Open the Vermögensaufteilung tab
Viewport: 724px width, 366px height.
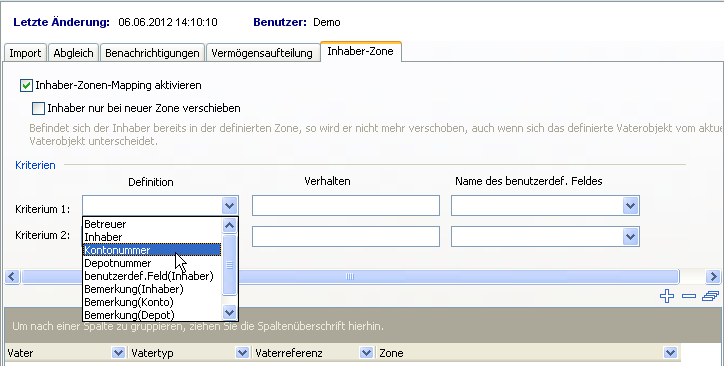[x=262, y=53]
